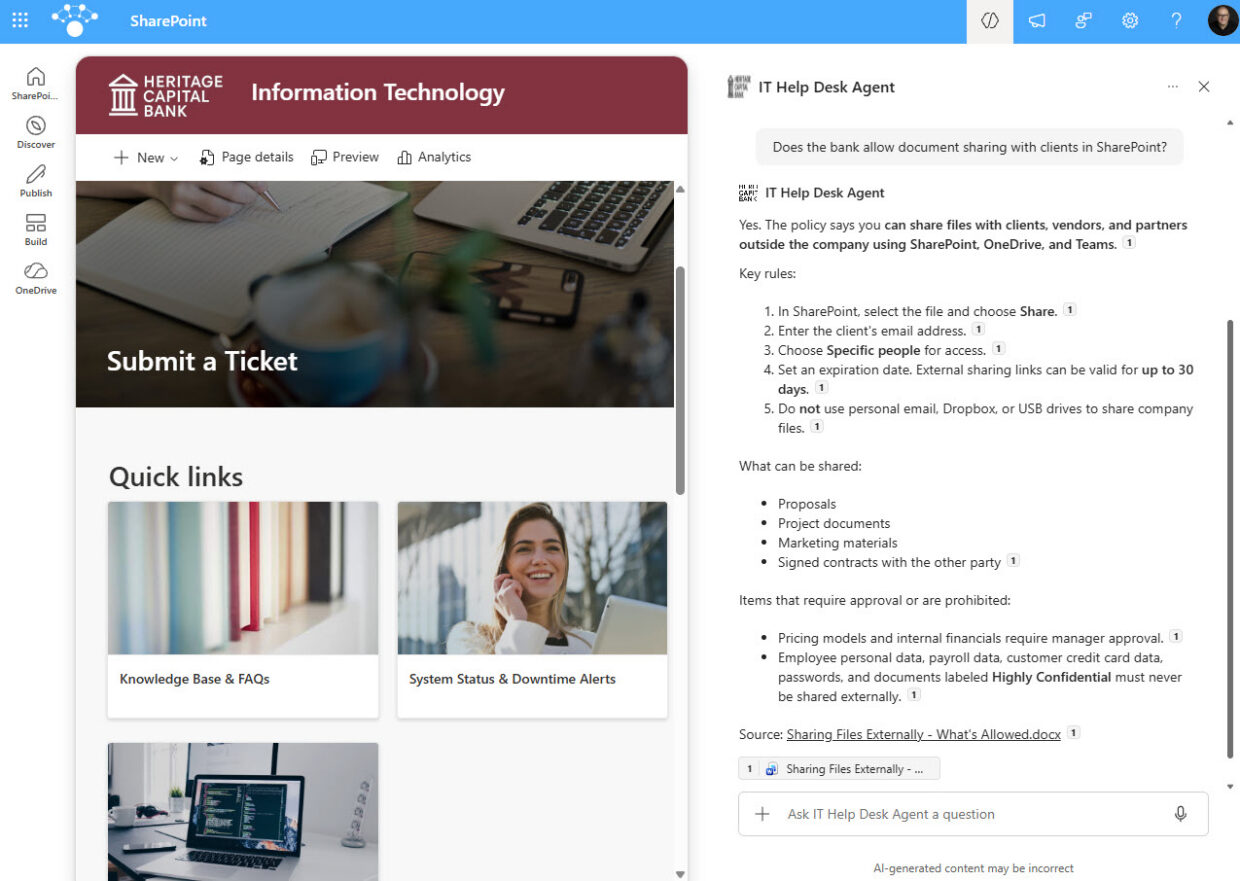The image size is (1240, 881).
Task: Click the Submit a Ticket hero banner
Action: (374, 294)
